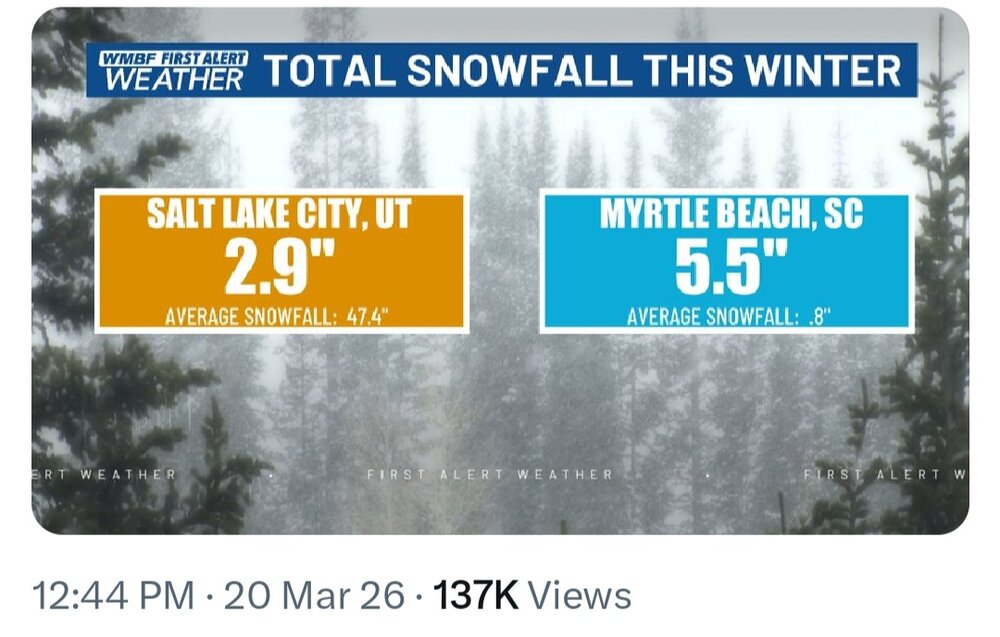Click the center First Alert Weather watermark
Viewport: 1000px width, 637px height.
coord(490,474)
